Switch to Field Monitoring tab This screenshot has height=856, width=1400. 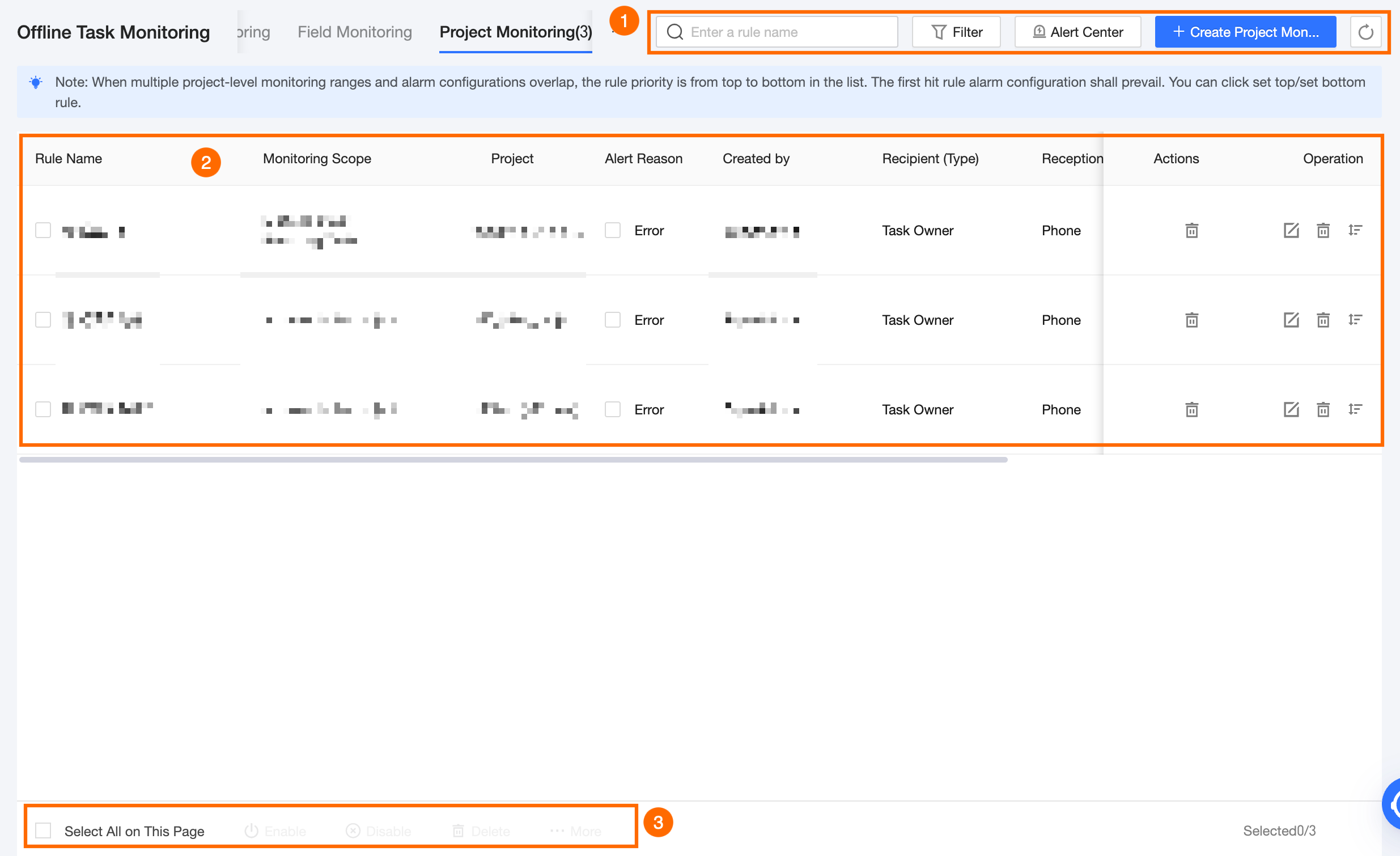tap(355, 32)
